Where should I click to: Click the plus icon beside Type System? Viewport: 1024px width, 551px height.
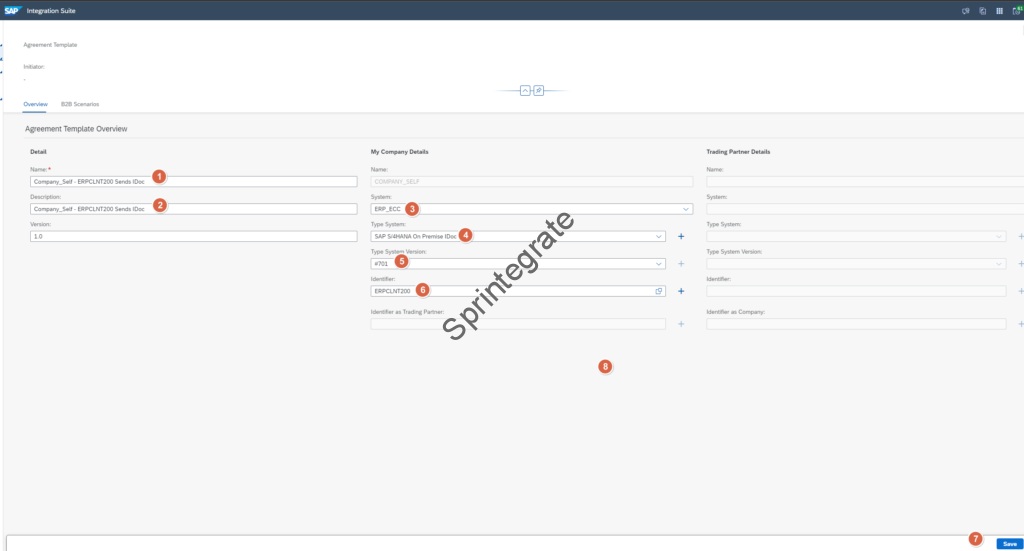pyautogui.click(x=681, y=236)
